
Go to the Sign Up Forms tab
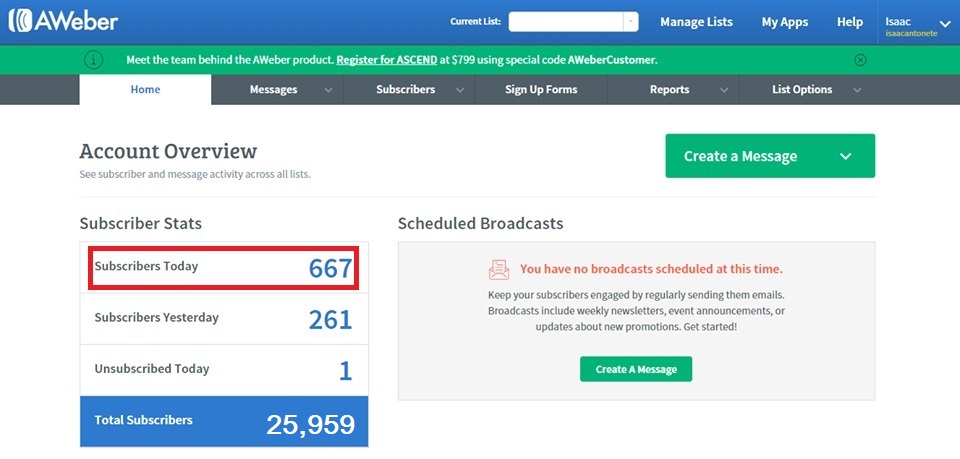tap(541, 90)
